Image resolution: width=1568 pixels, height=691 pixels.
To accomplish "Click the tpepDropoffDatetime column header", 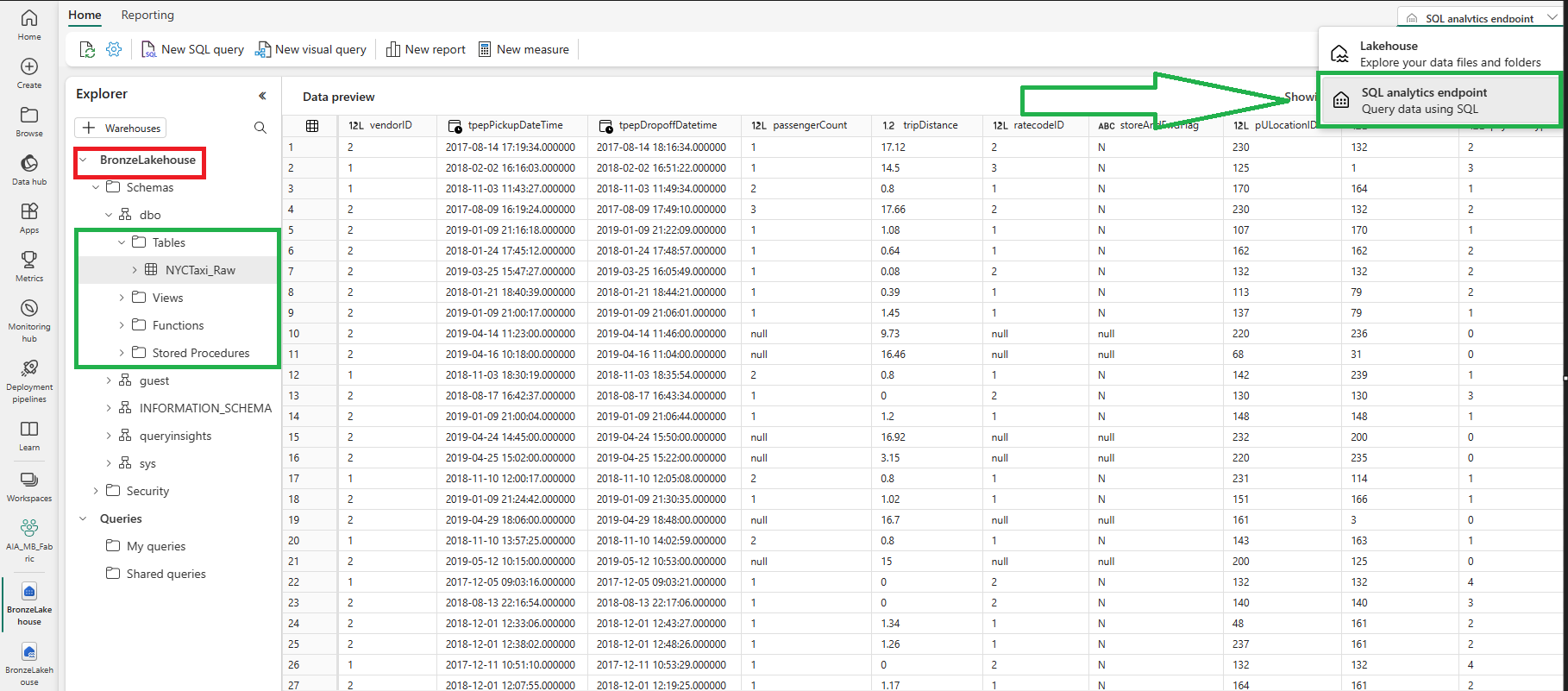I will 664,125.
